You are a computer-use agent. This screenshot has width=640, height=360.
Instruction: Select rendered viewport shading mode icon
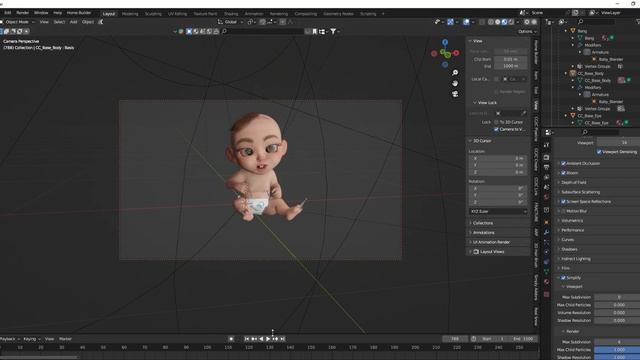click(x=511, y=22)
